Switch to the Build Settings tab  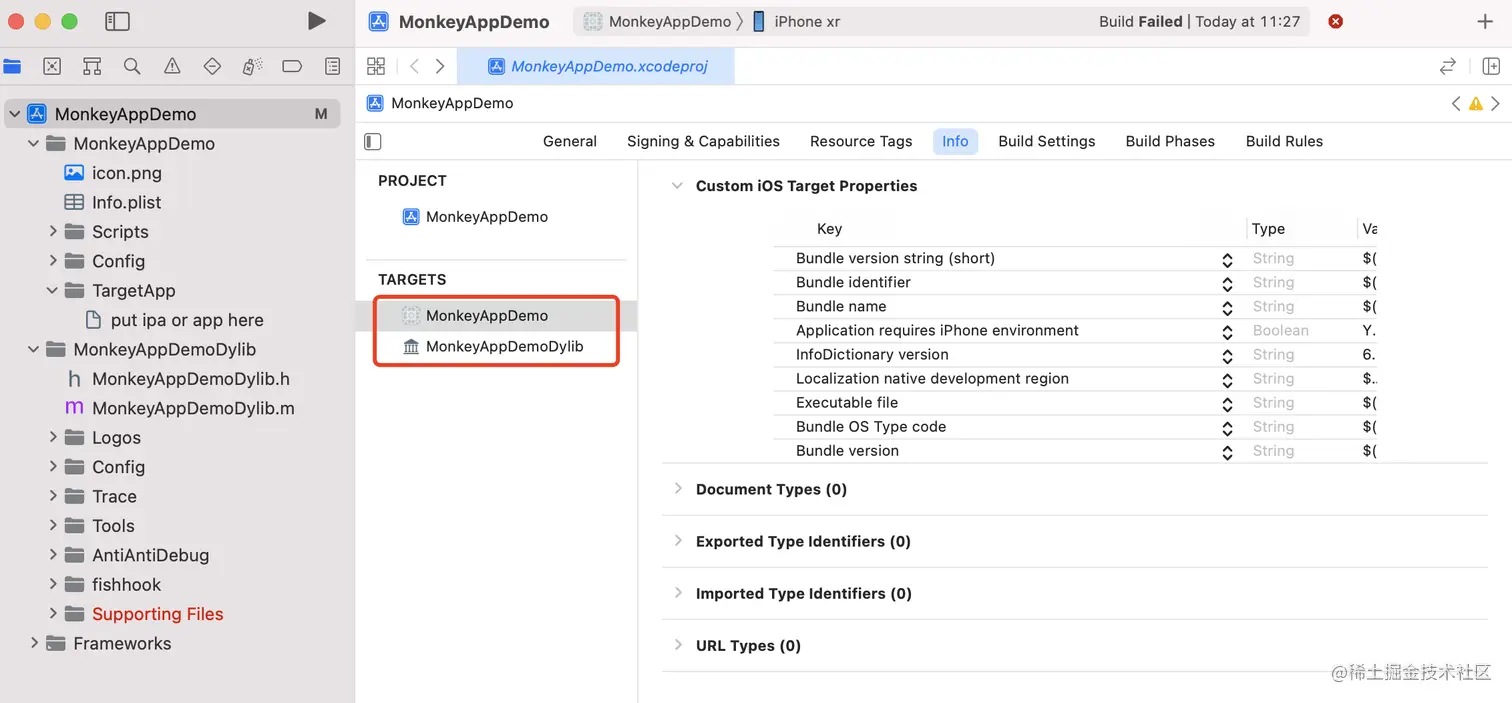1046,141
